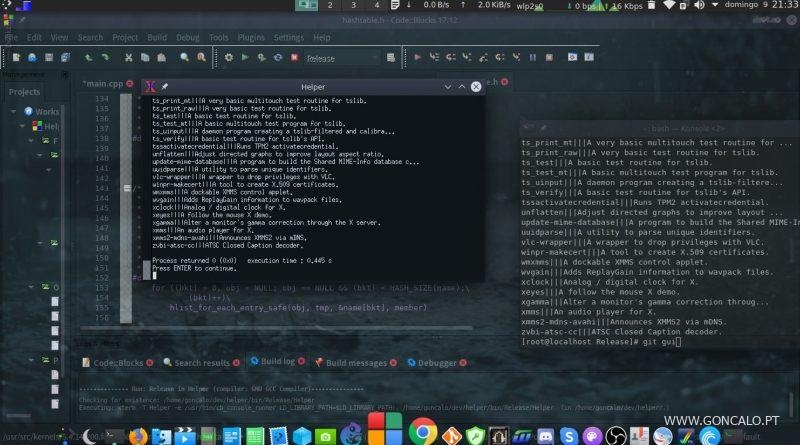Click the Helper window down-chevron button

pyautogui.click(x=447, y=87)
